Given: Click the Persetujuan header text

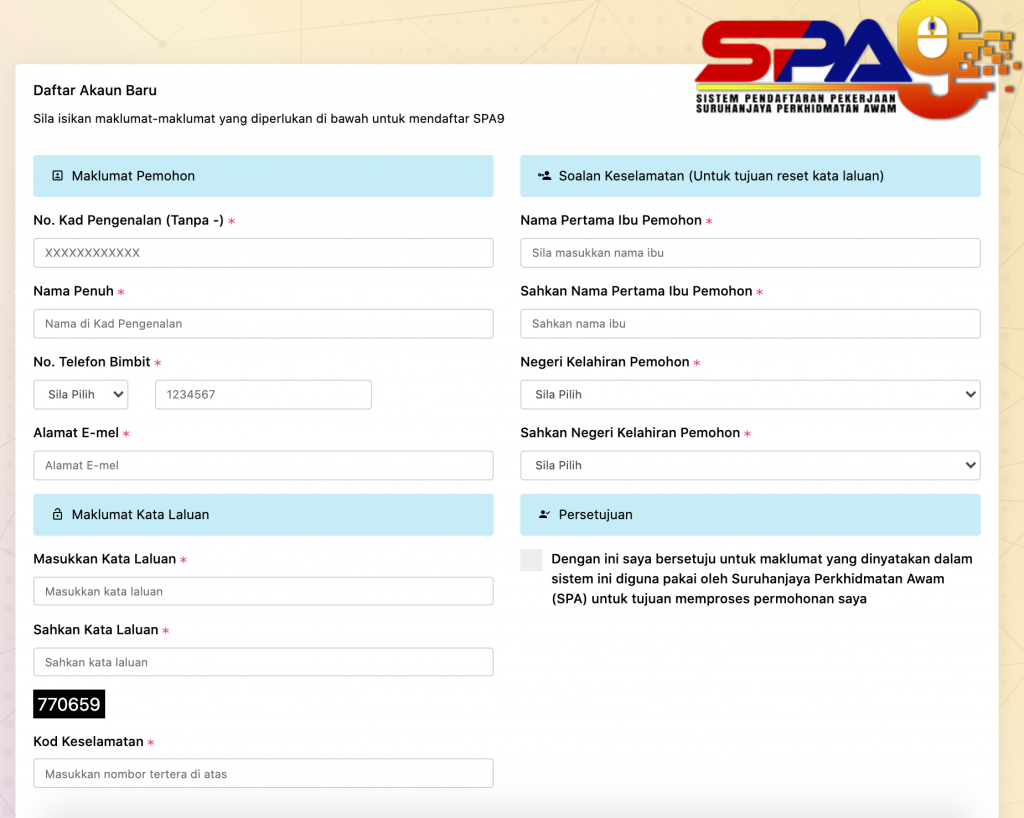Looking at the screenshot, I should tap(596, 514).
